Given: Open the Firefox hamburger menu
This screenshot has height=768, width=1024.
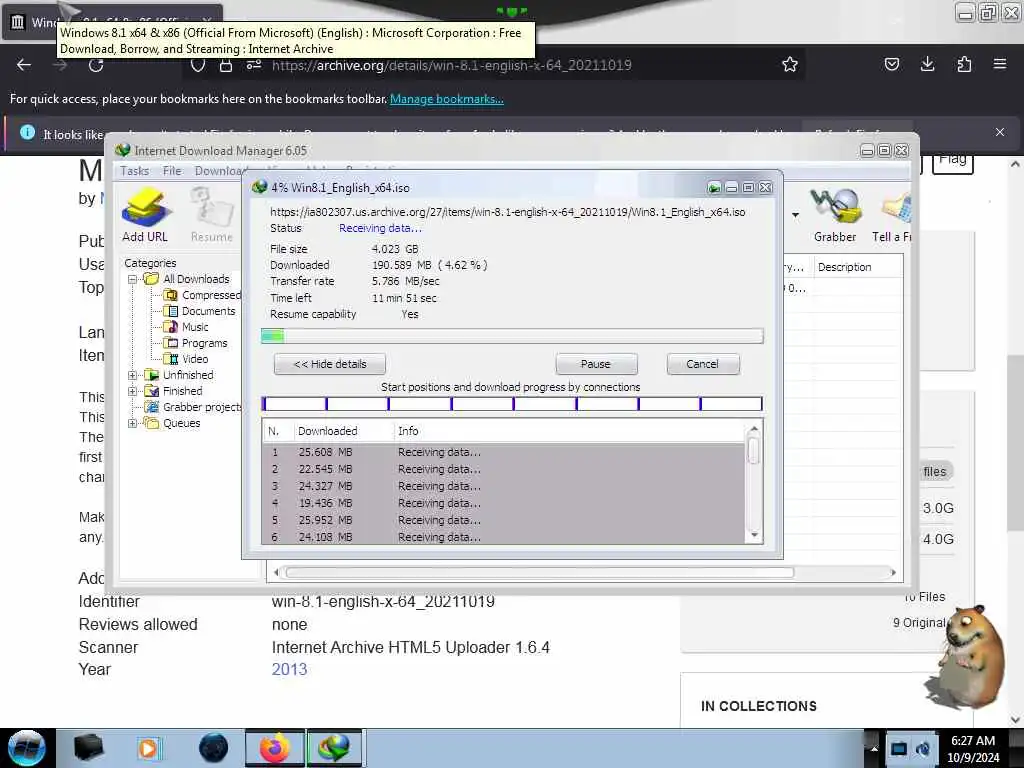Looking at the screenshot, I should tap(1000, 64).
